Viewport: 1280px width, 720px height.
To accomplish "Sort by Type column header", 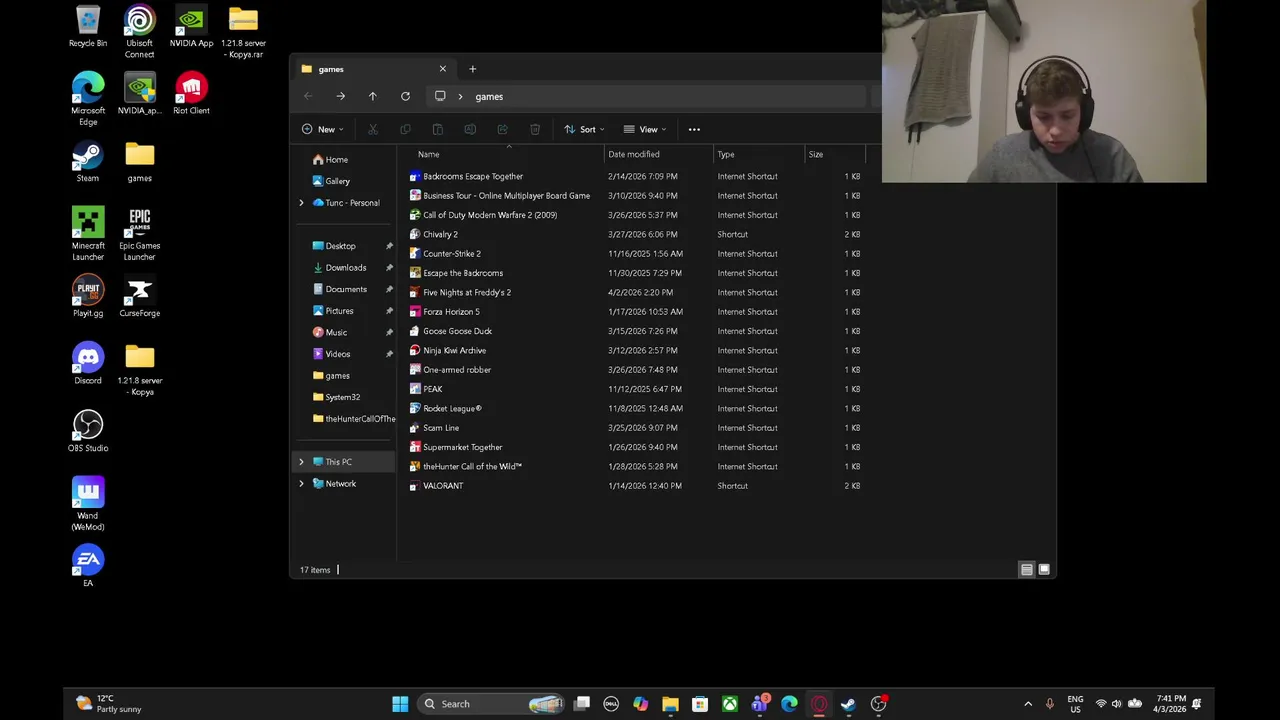I will [x=759, y=154].
